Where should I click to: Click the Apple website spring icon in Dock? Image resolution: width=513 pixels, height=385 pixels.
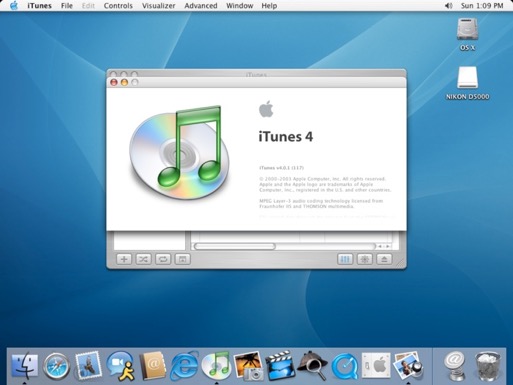pos(455,366)
